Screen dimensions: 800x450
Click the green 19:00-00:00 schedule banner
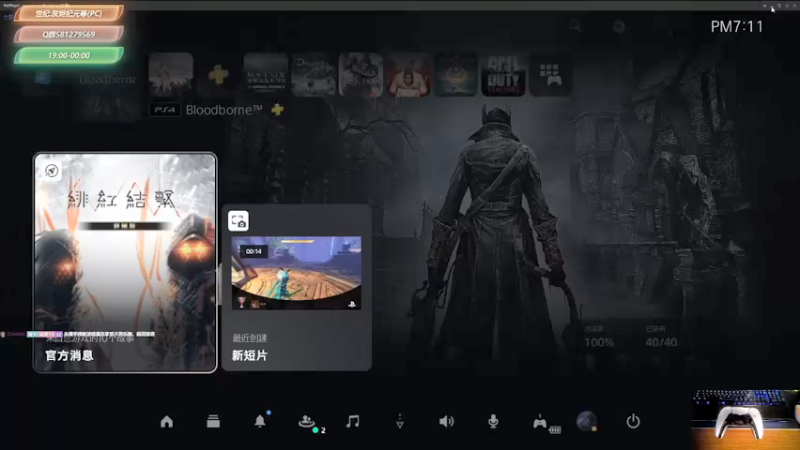tap(69, 55)
